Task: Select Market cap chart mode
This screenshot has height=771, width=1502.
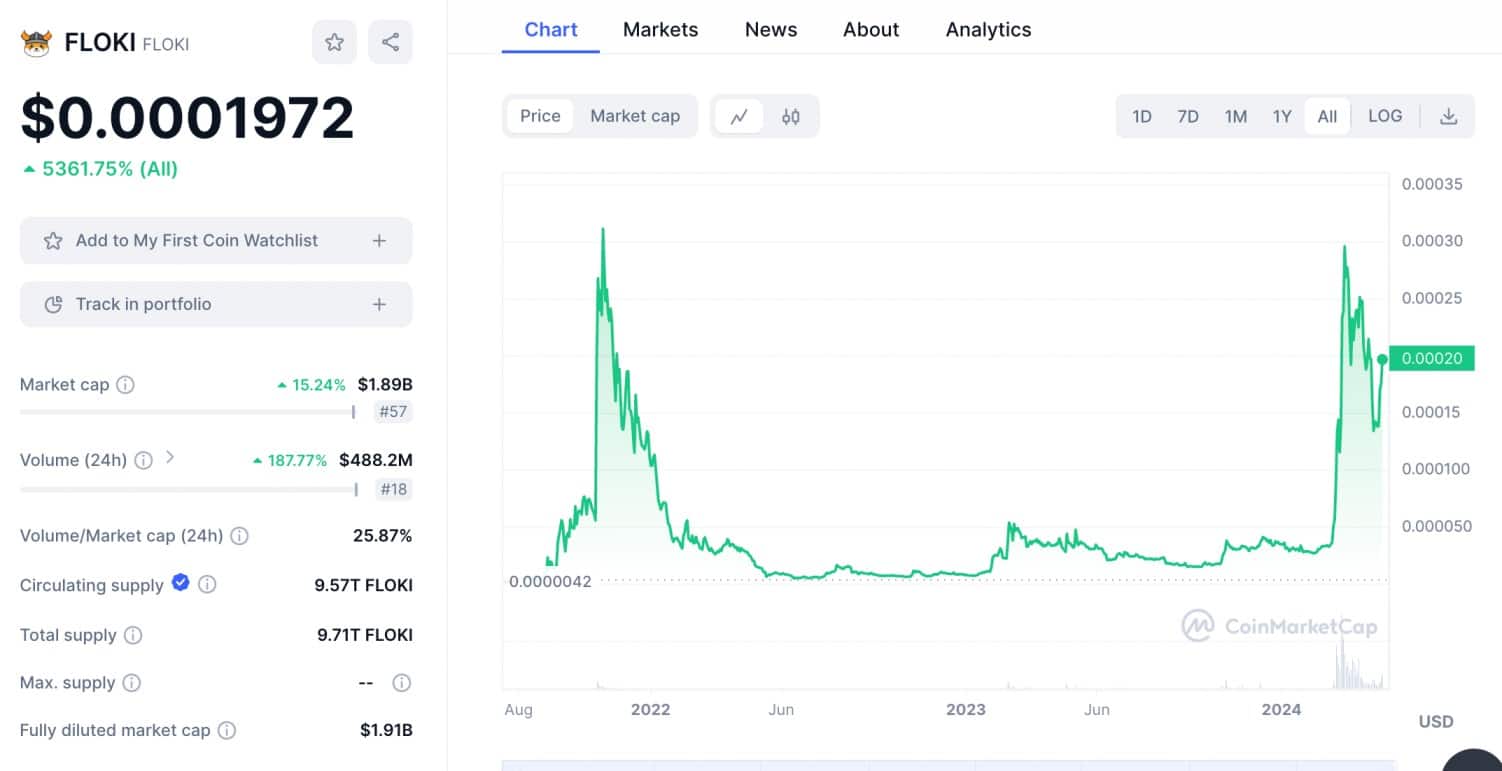Action: tap(635, 116)
